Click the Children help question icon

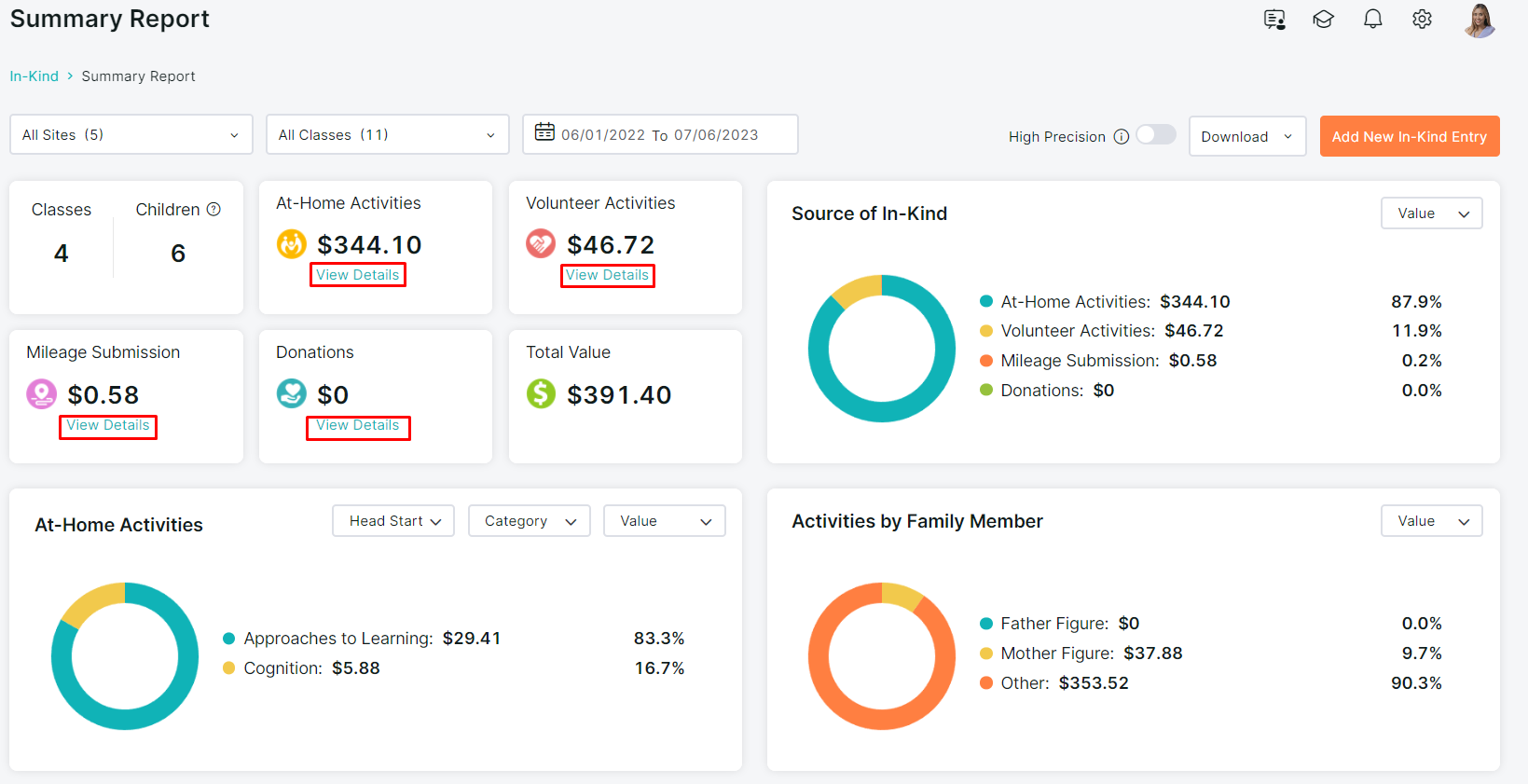[213, 209]
